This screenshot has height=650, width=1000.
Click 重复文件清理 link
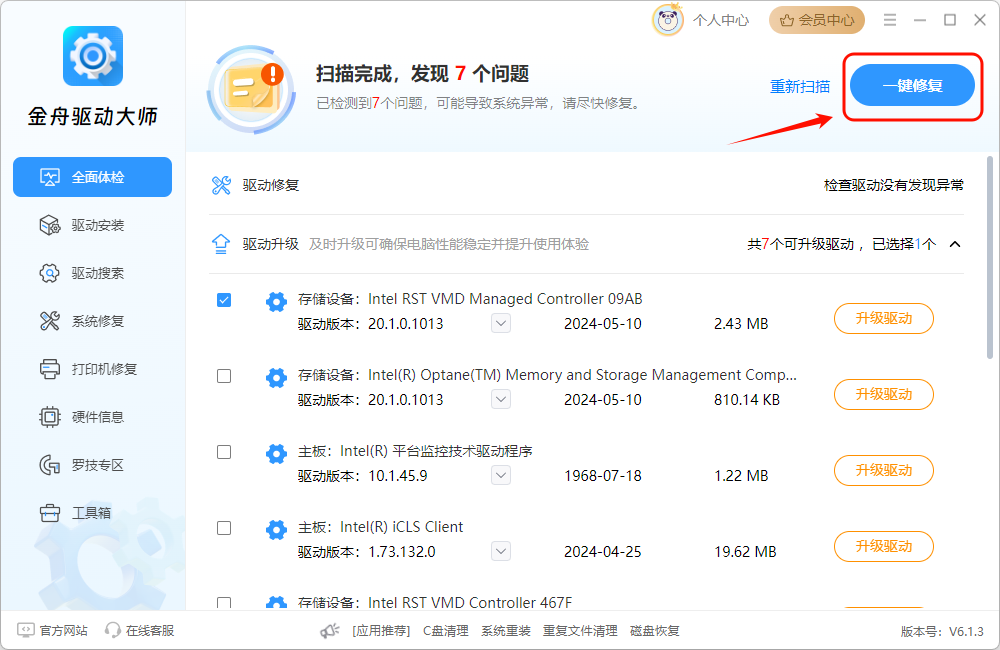[580, 631]
